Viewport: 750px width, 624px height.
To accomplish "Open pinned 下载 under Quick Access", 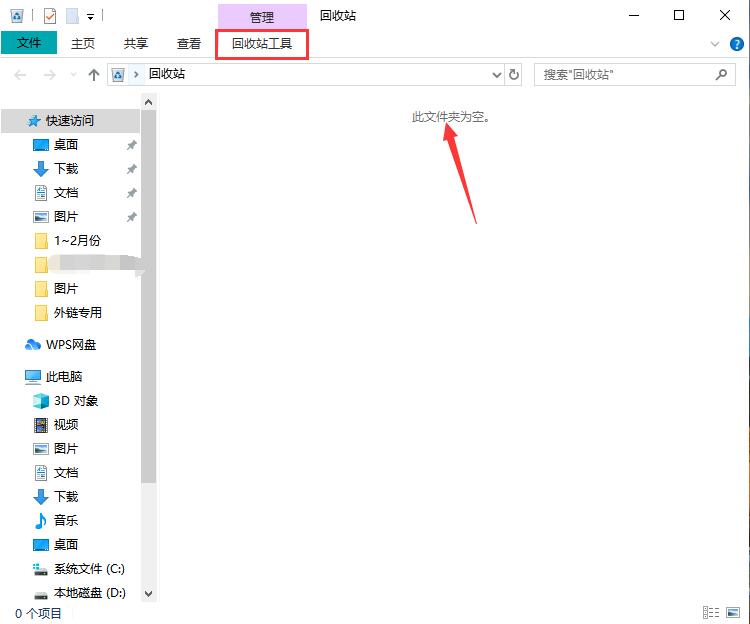I will click(x=66, y=168).
